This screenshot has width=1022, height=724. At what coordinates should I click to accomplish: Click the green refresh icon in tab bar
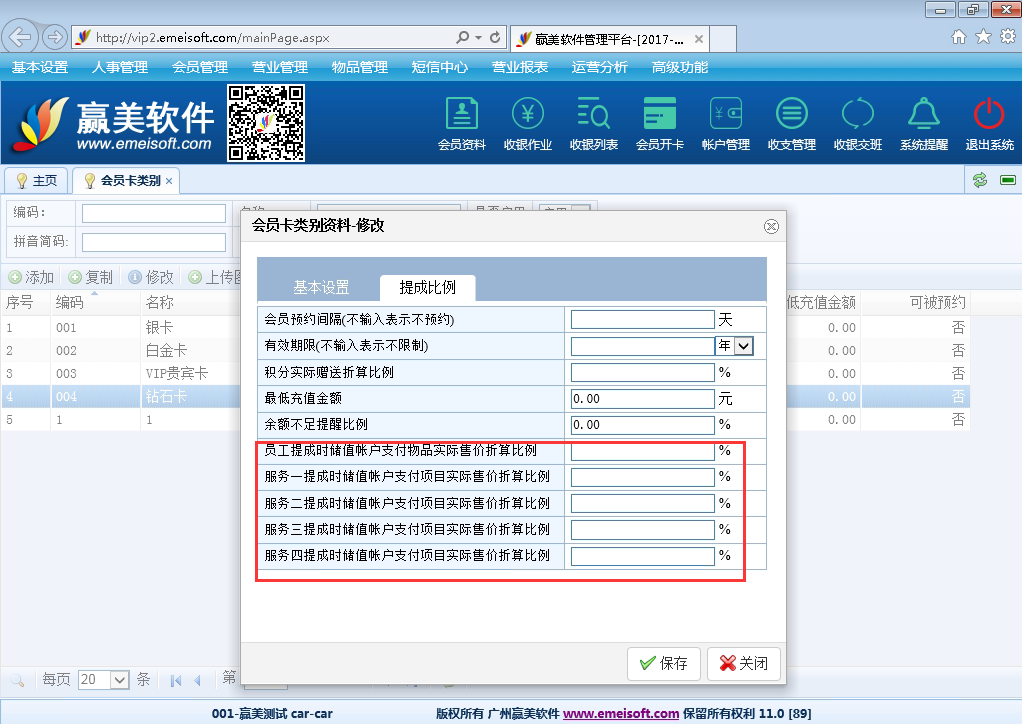point(980,180)
